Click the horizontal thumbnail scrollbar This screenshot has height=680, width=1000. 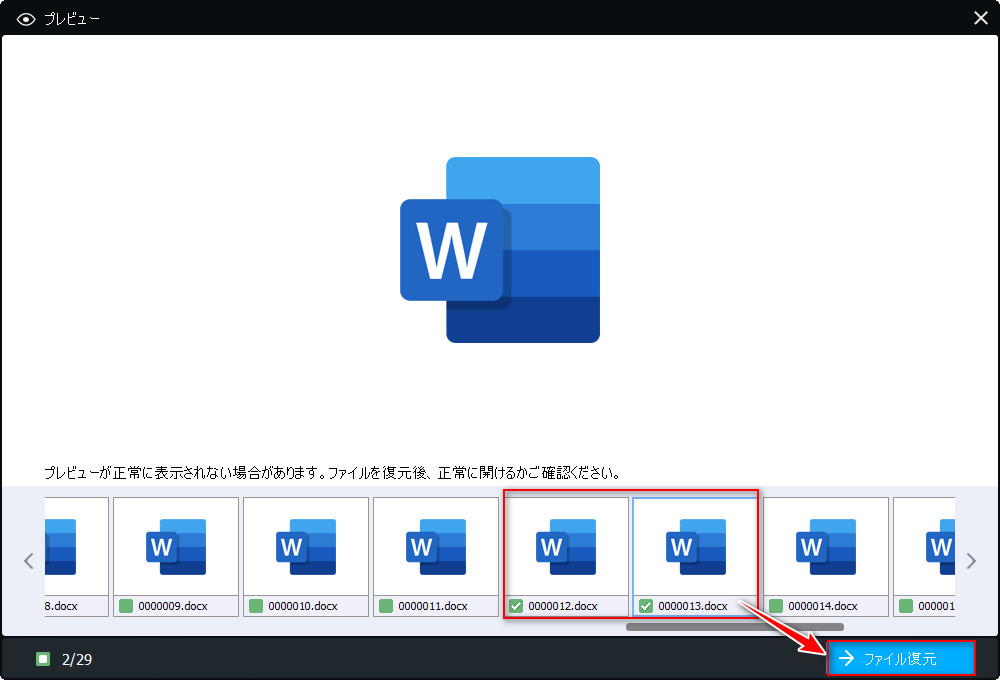(735, 627)
